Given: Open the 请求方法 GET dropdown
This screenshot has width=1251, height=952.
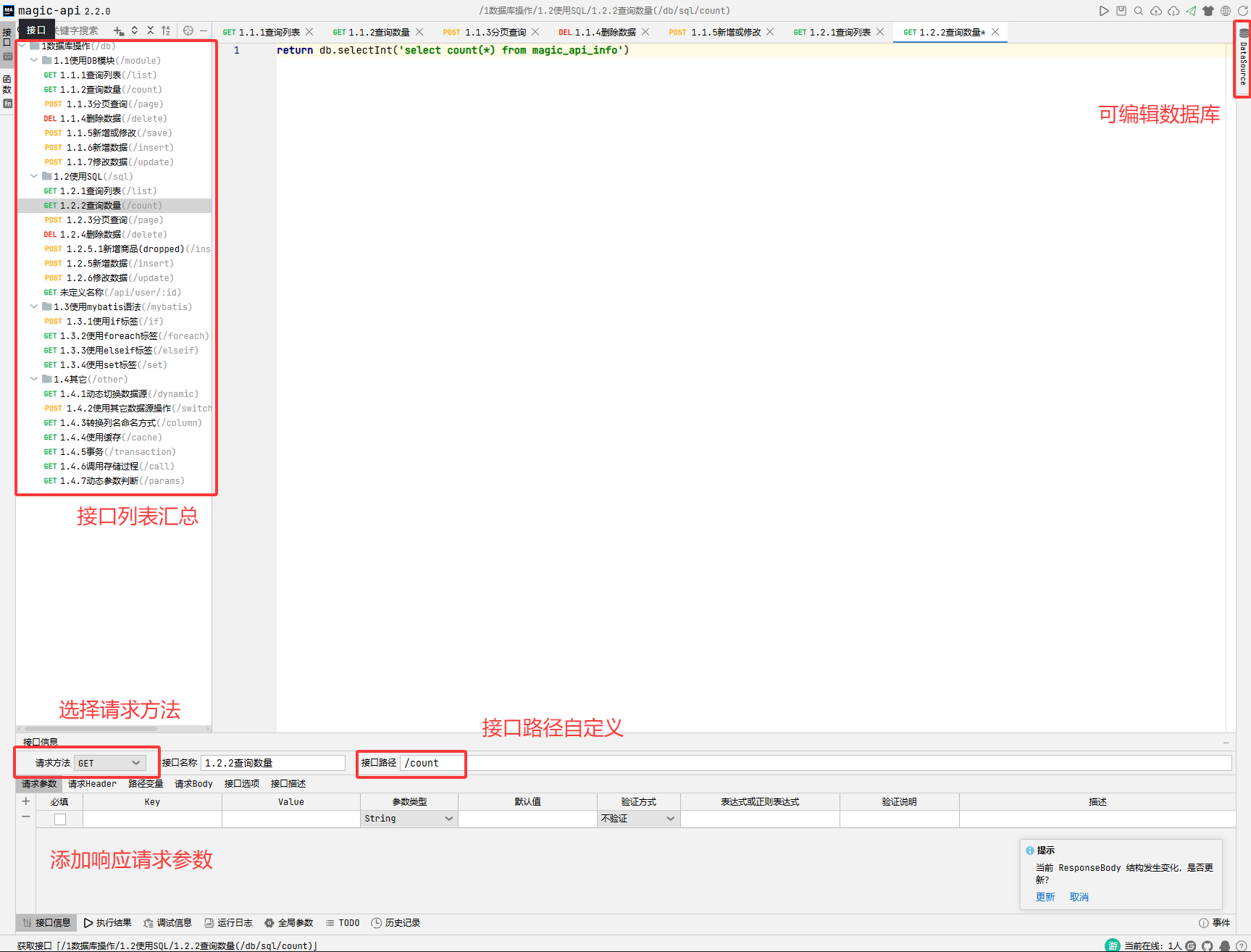Looking at the screenshot, I should click(110, 763).
